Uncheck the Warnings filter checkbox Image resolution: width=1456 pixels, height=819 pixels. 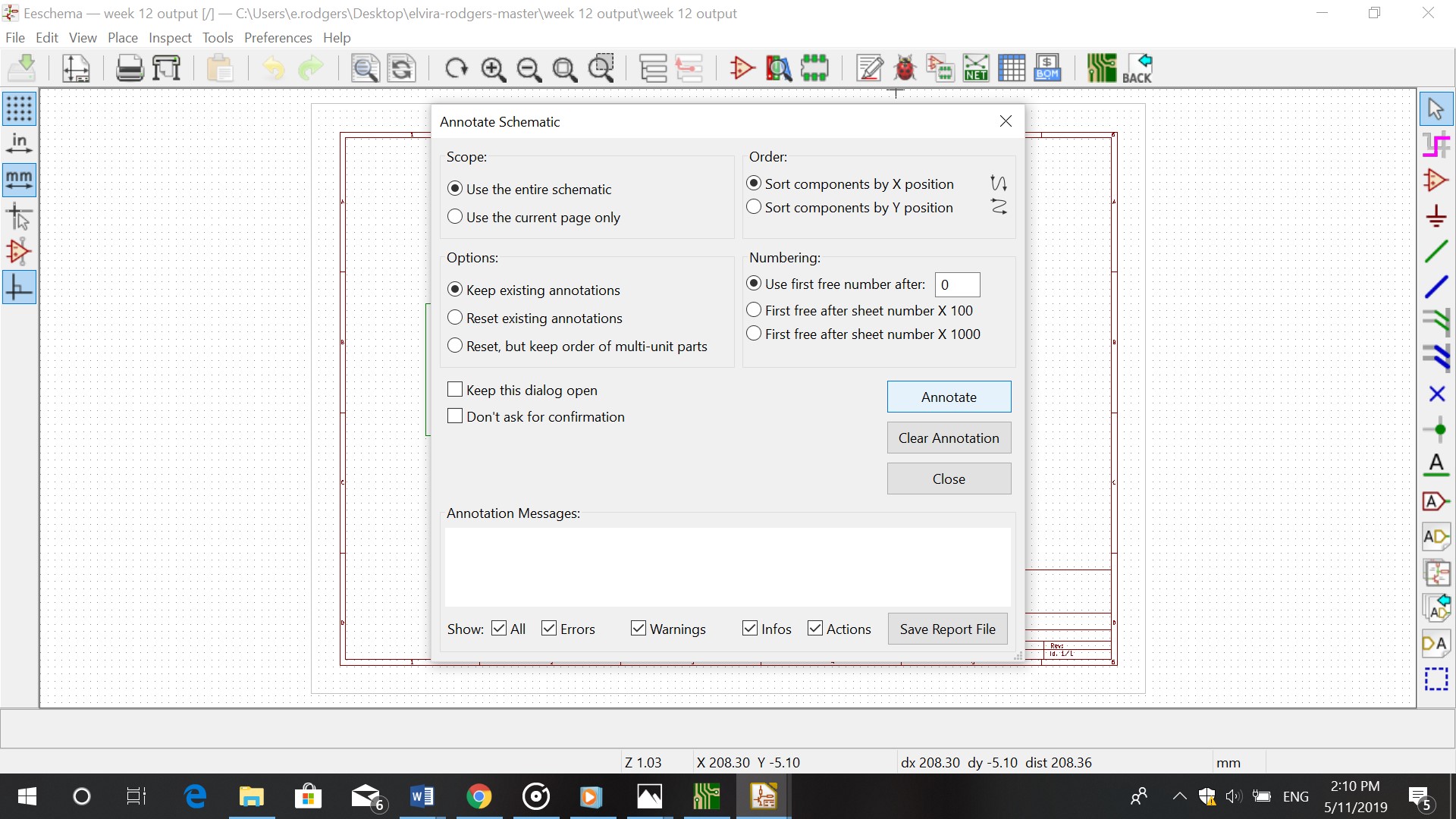(639, 629)
